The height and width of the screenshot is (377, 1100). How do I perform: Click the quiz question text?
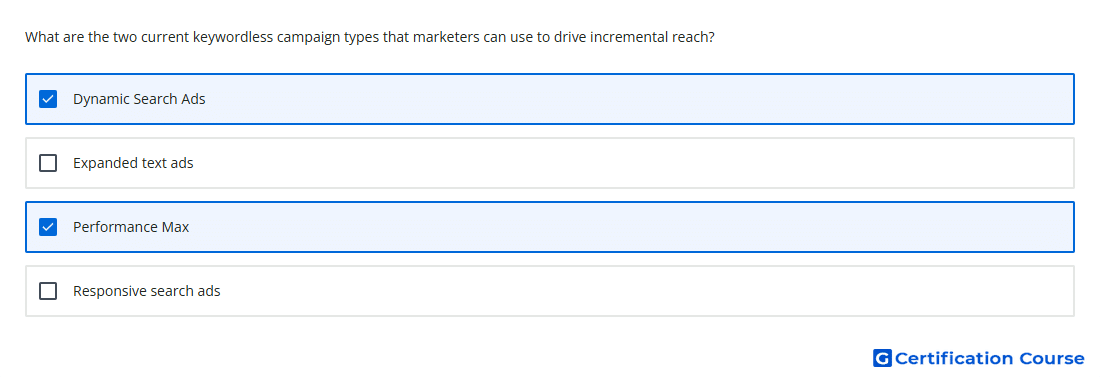pos(370,37)
